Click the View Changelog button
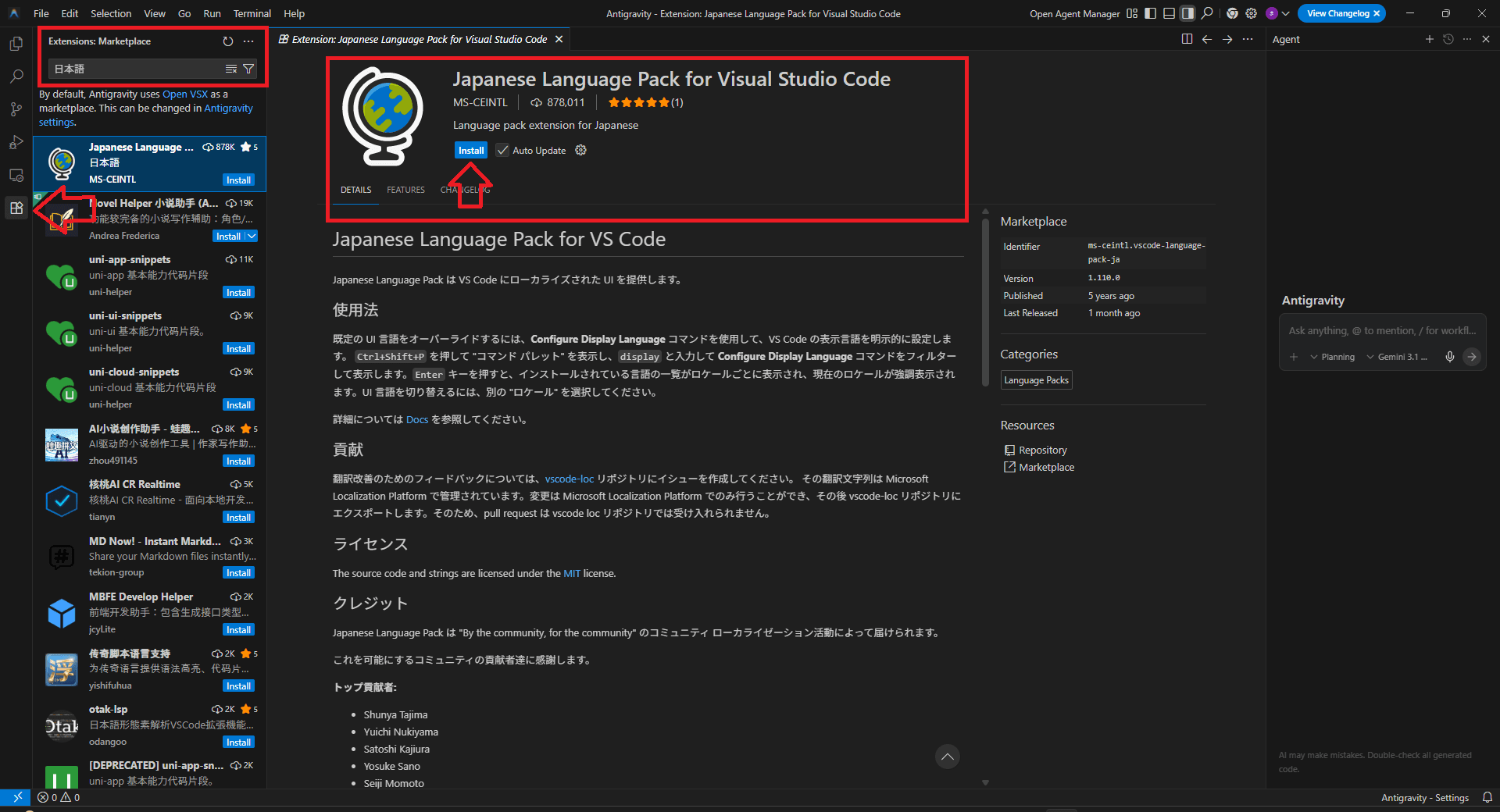 [1337, 13]
